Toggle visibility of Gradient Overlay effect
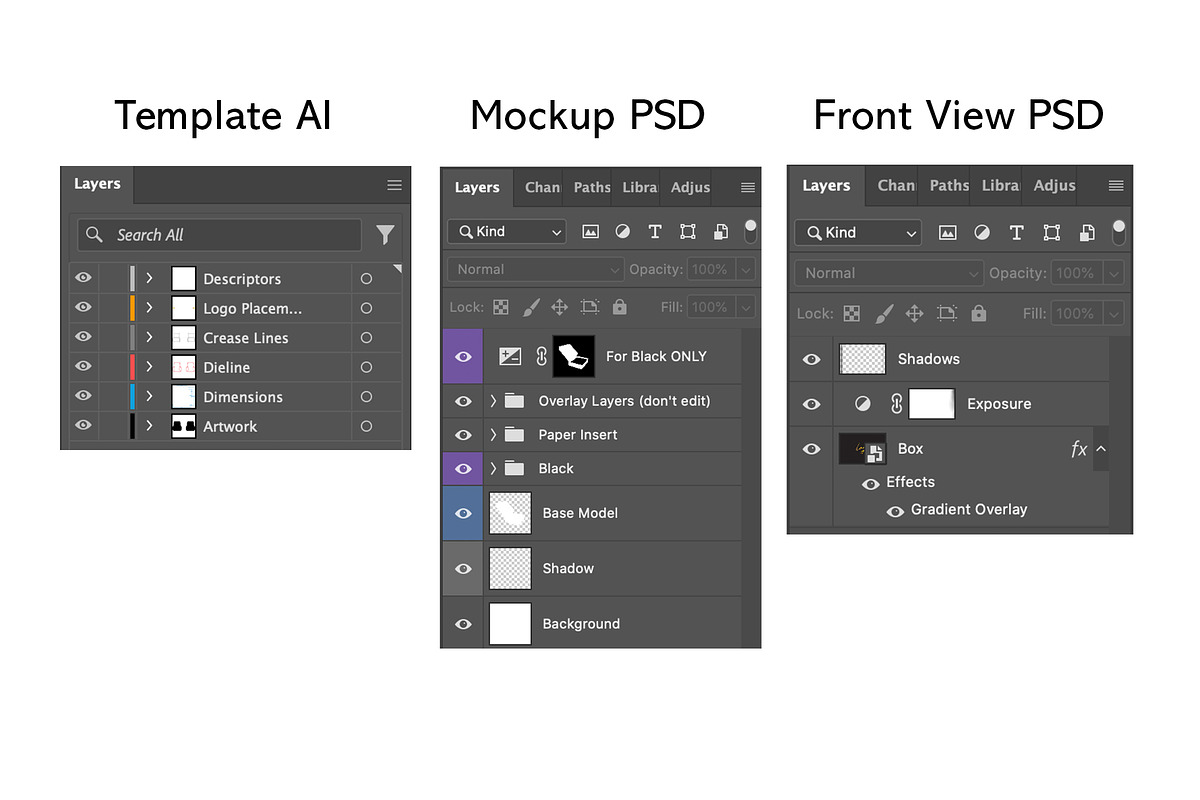1200x800 pixels. (895, 510)
